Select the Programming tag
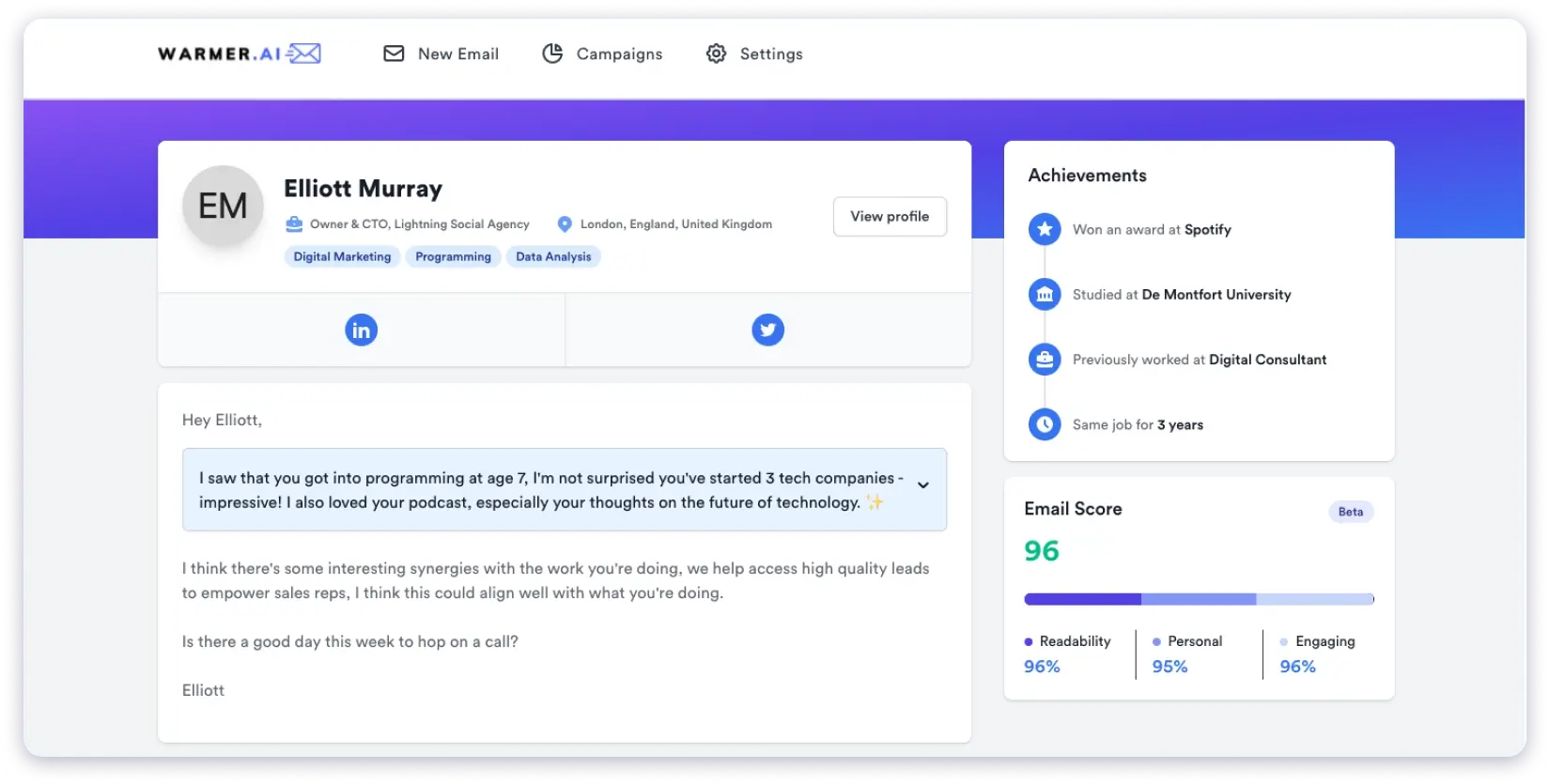Viewport: 1549px width, 784px height. coord(453,256)
